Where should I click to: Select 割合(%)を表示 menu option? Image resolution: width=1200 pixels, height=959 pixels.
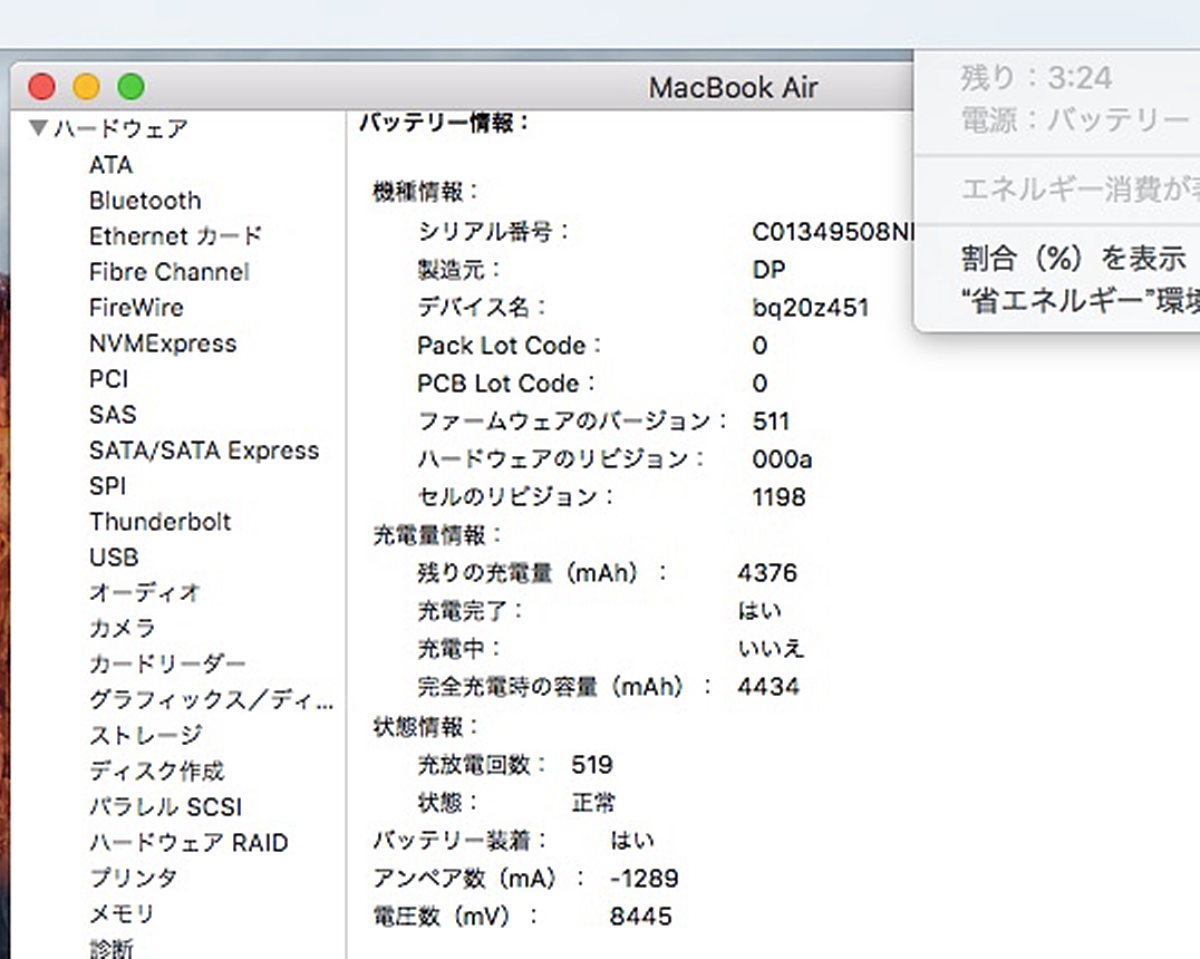point(1073,259)
